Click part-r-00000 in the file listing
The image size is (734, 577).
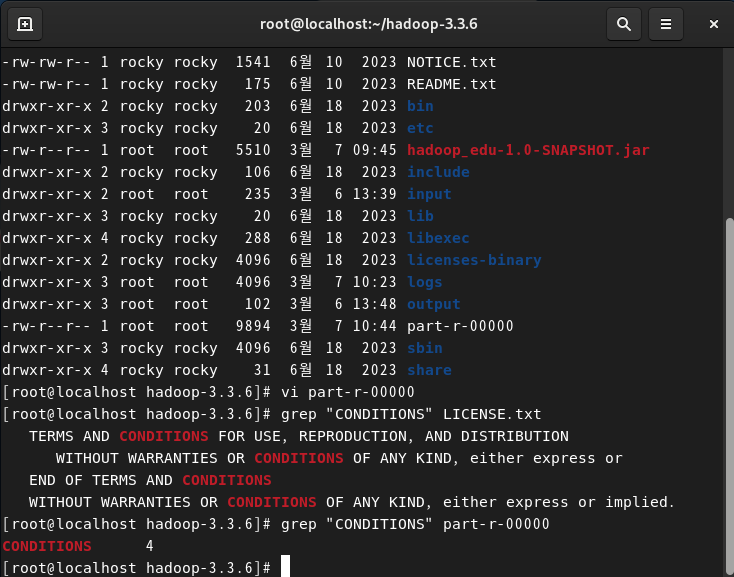click(460, 326)
